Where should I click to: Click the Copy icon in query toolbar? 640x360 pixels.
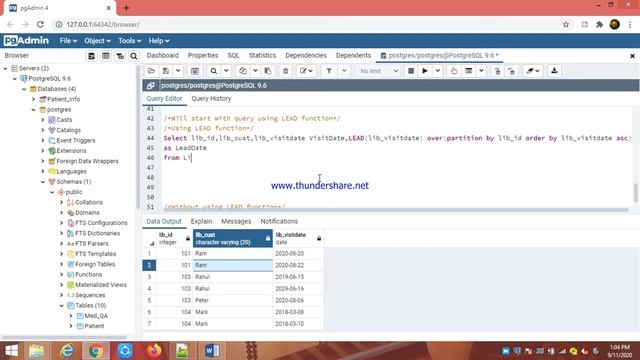pyautogui.click(x=243, y=71)
